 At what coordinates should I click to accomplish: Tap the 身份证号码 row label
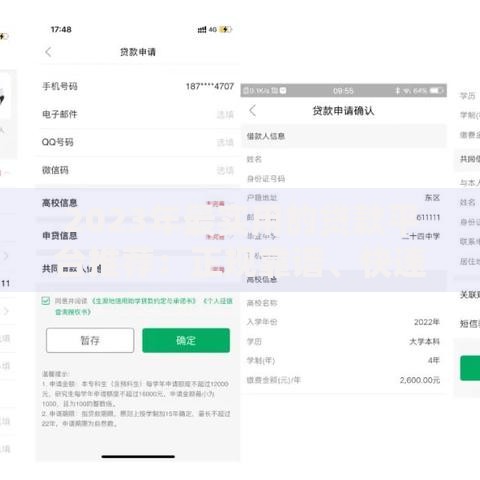coord(266,179)
